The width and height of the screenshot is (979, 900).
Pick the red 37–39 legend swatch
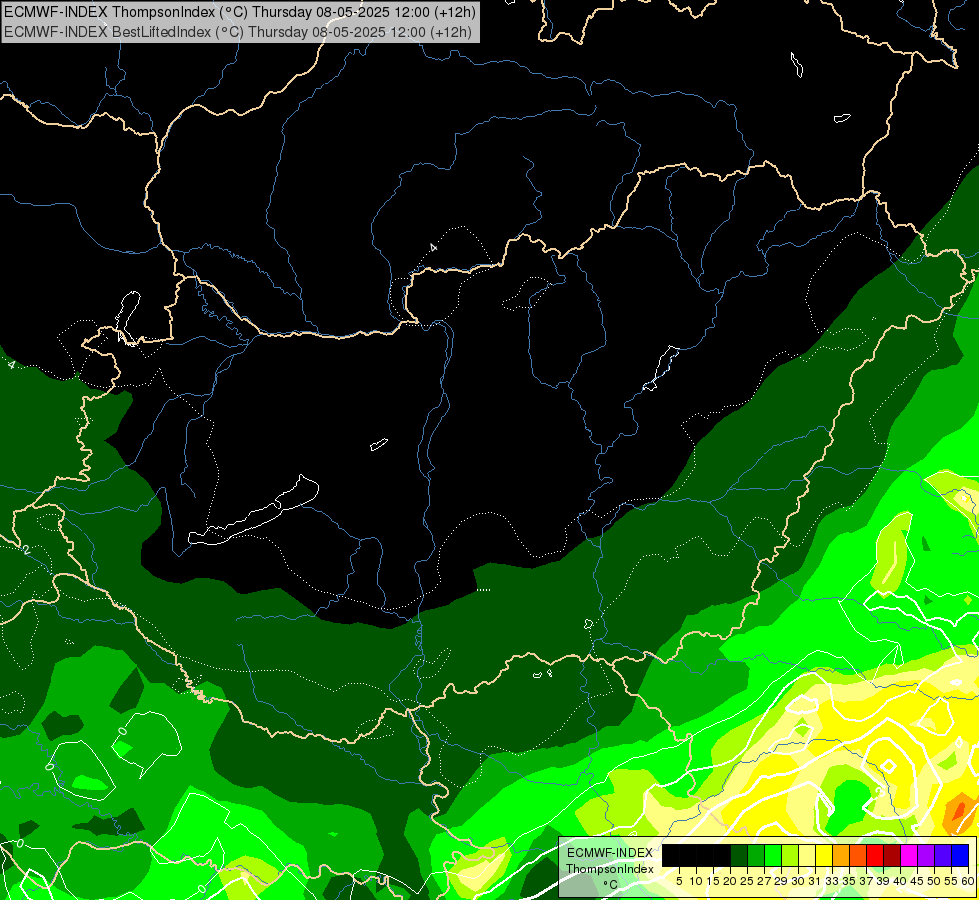[875, 855]
